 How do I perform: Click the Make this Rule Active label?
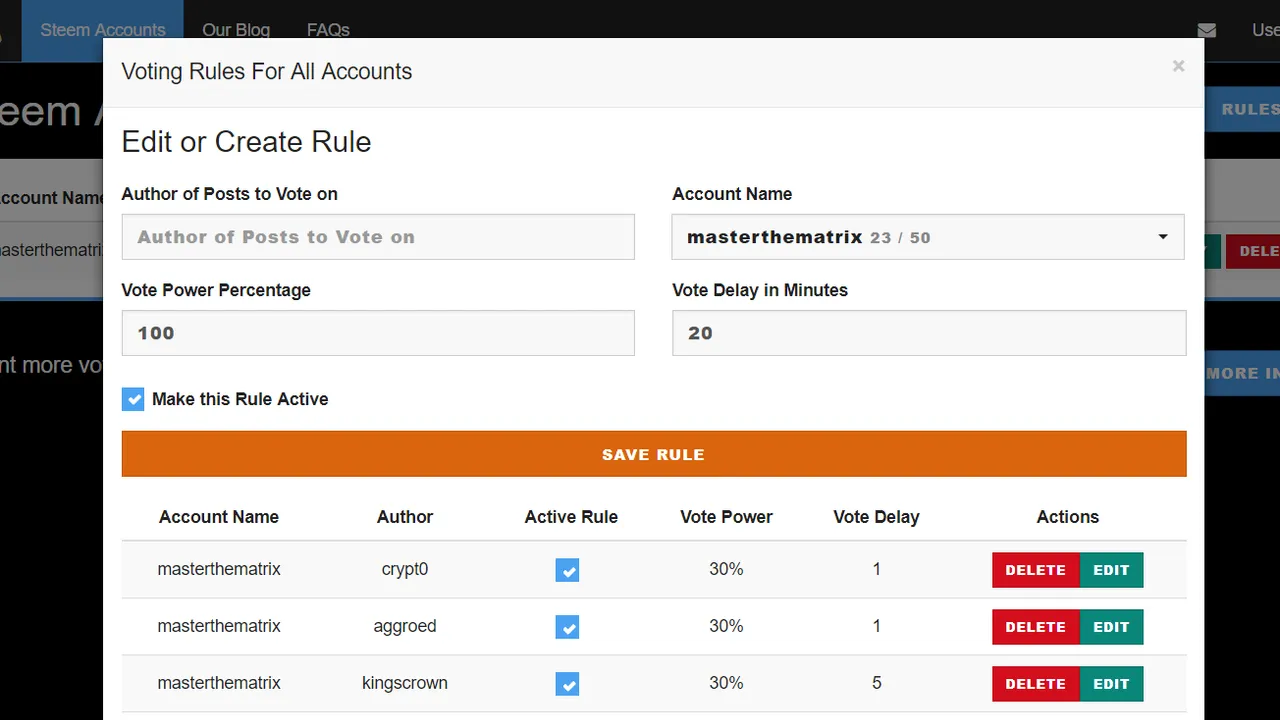pos(240,399)
